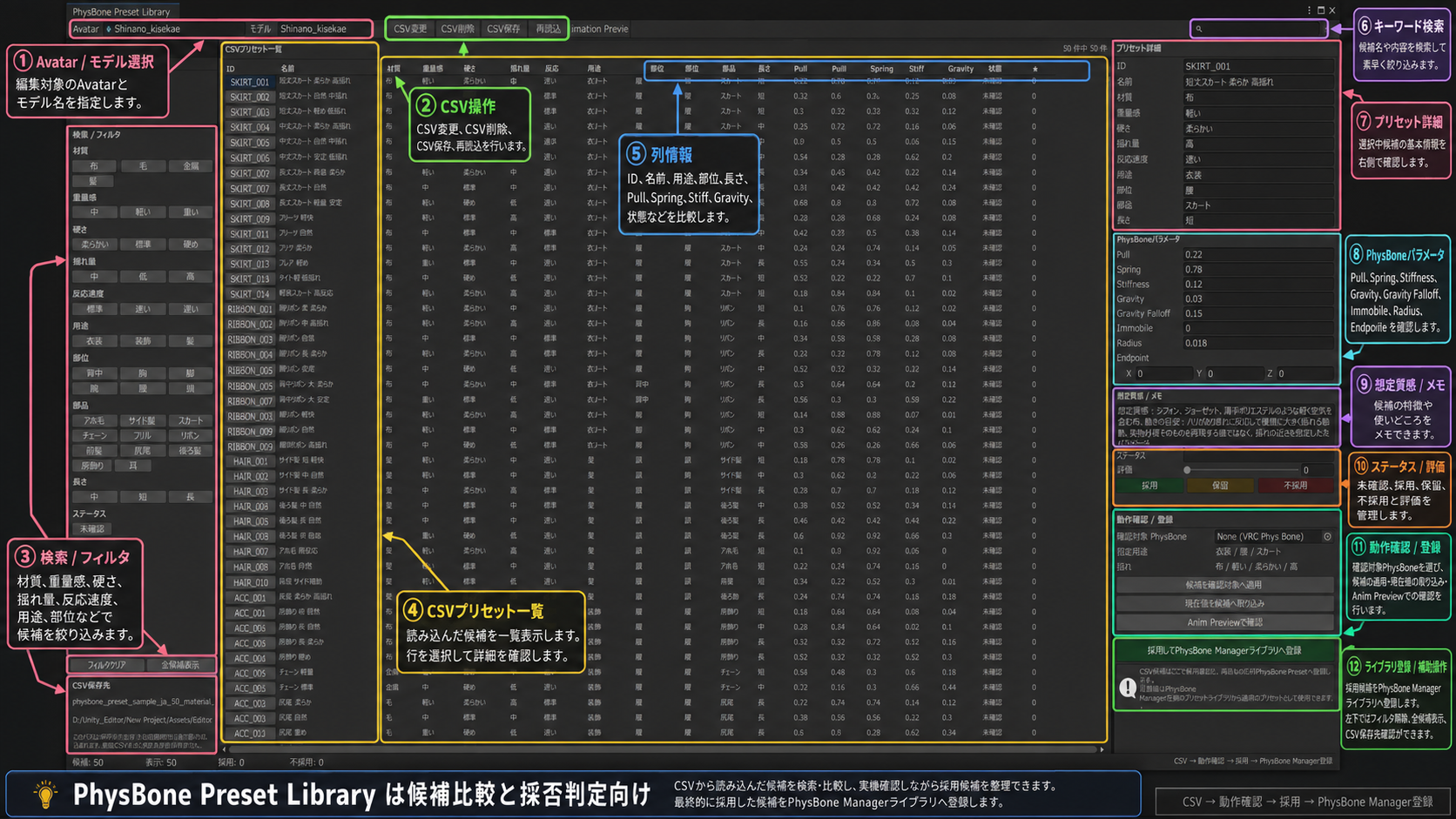1456x819 pixels.
Task: Toggle the 硬め hardness filter
Action: 191,245
